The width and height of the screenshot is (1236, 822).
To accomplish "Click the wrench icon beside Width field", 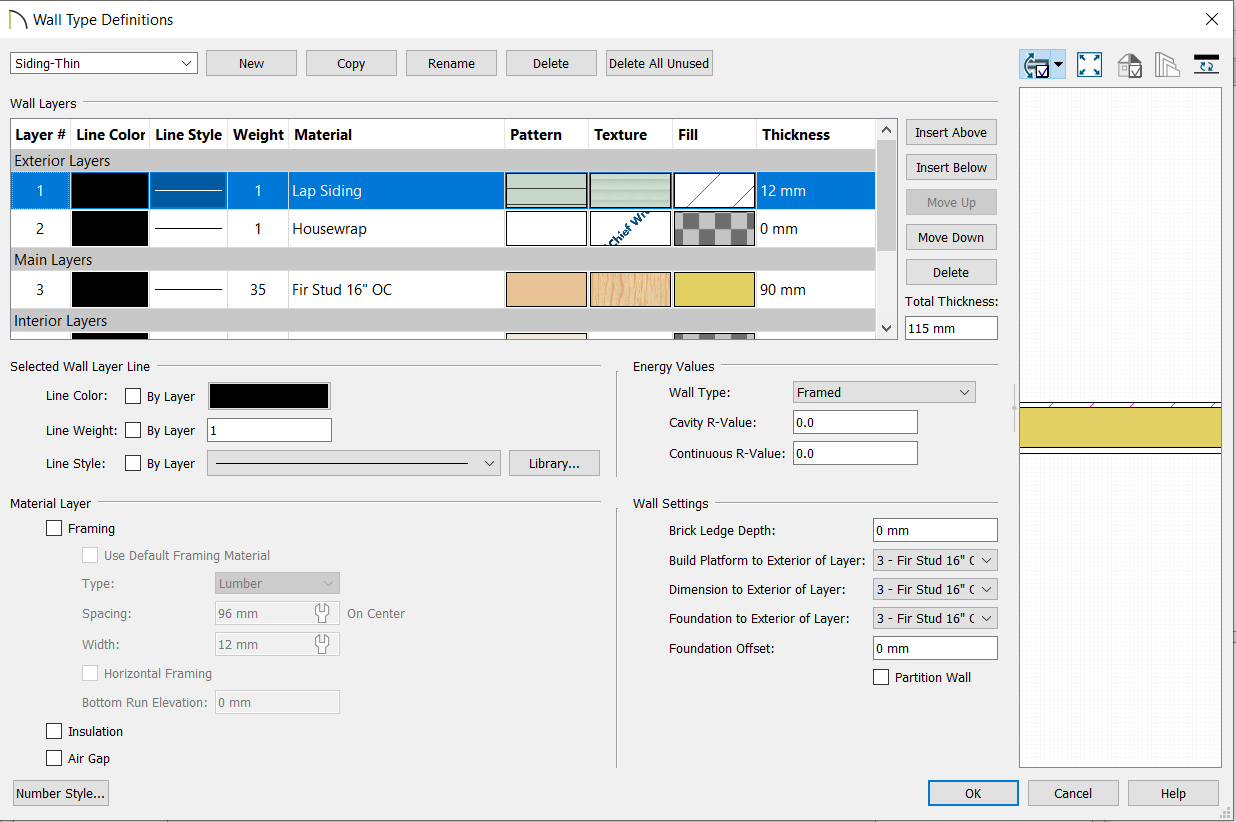I will pyautogui.click(x=322, y=644).
